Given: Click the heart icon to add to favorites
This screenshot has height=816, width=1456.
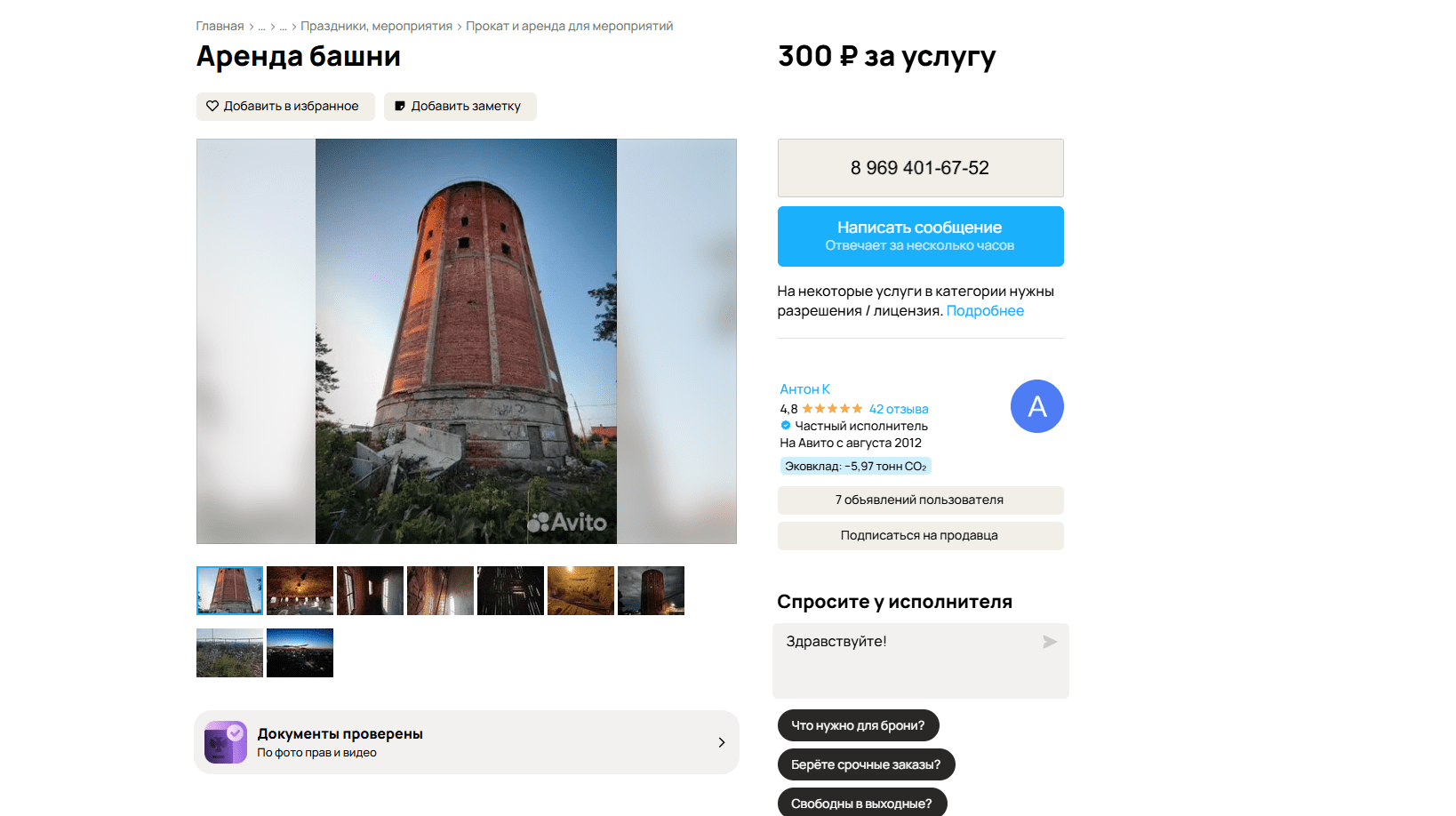Looking at the screenshot, I should 212,106.
